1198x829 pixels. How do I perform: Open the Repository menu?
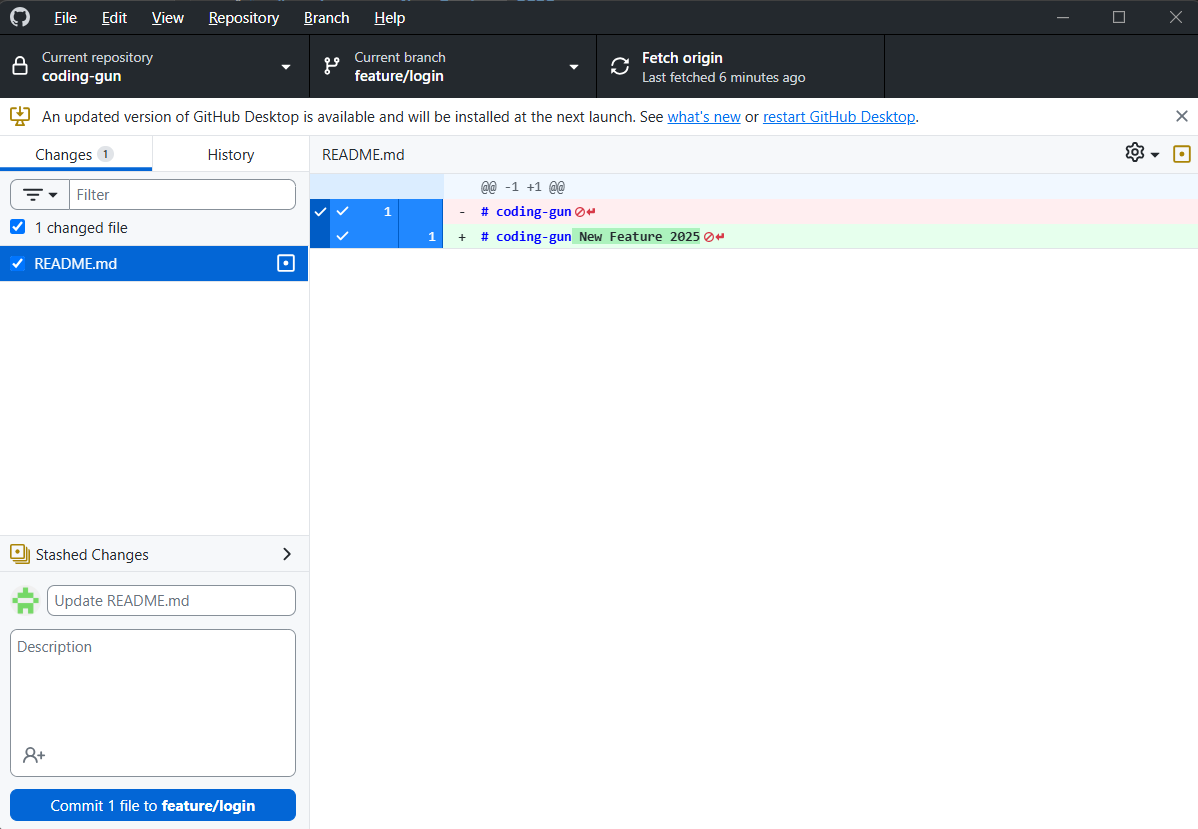tap(244, 18)
